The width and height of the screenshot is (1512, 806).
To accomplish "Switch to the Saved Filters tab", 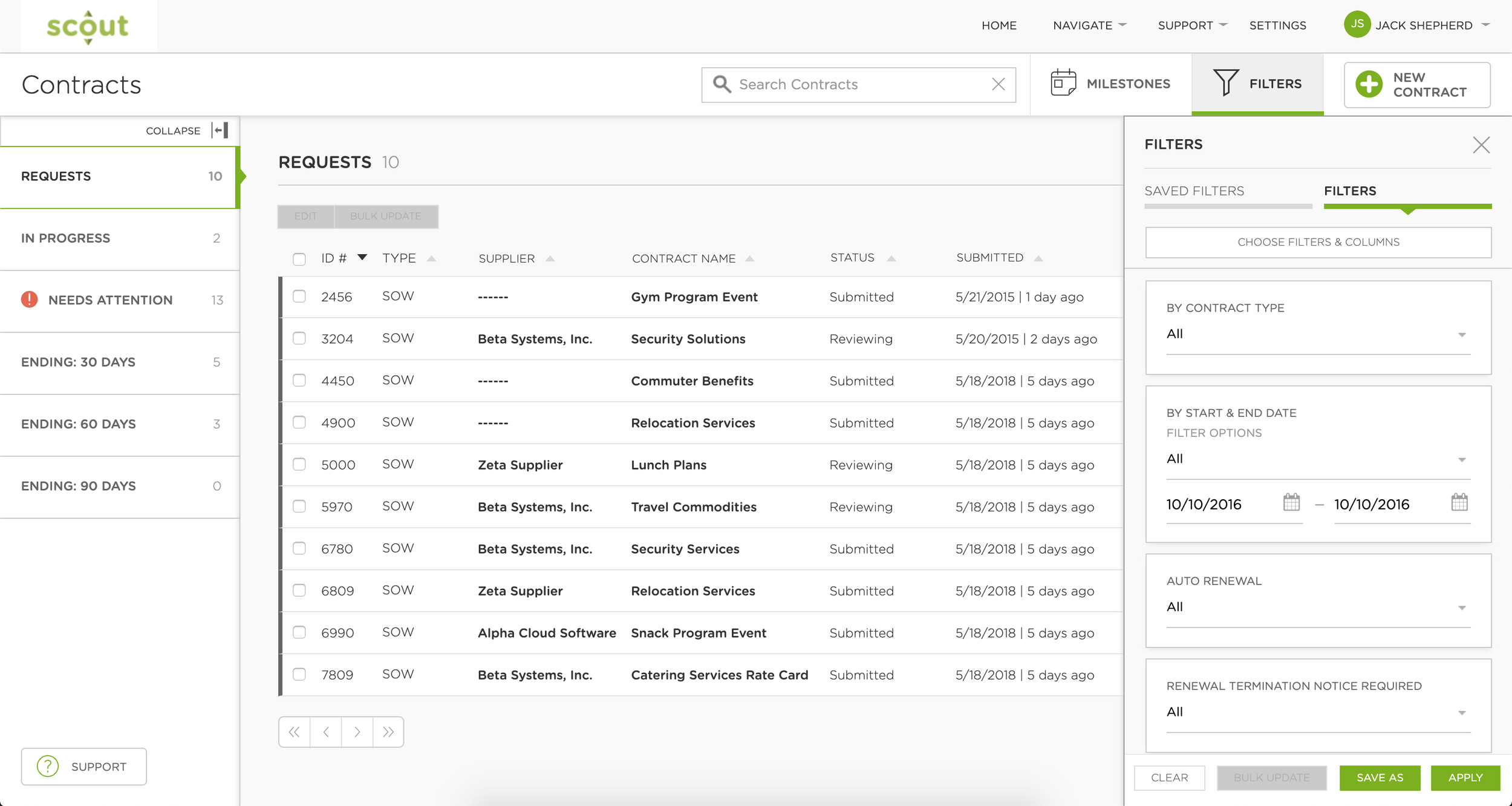I will pyautogui.click(x=1194, y=191).
